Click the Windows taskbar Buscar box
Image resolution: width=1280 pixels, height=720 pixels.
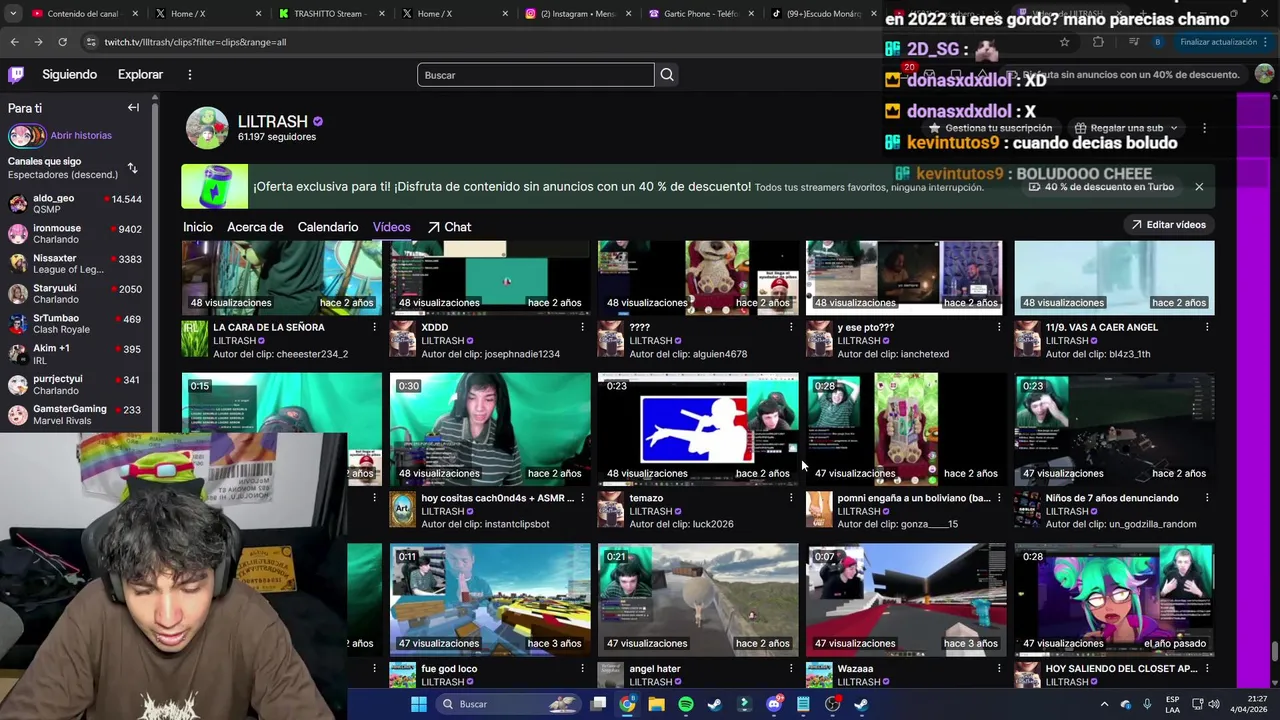510,704
